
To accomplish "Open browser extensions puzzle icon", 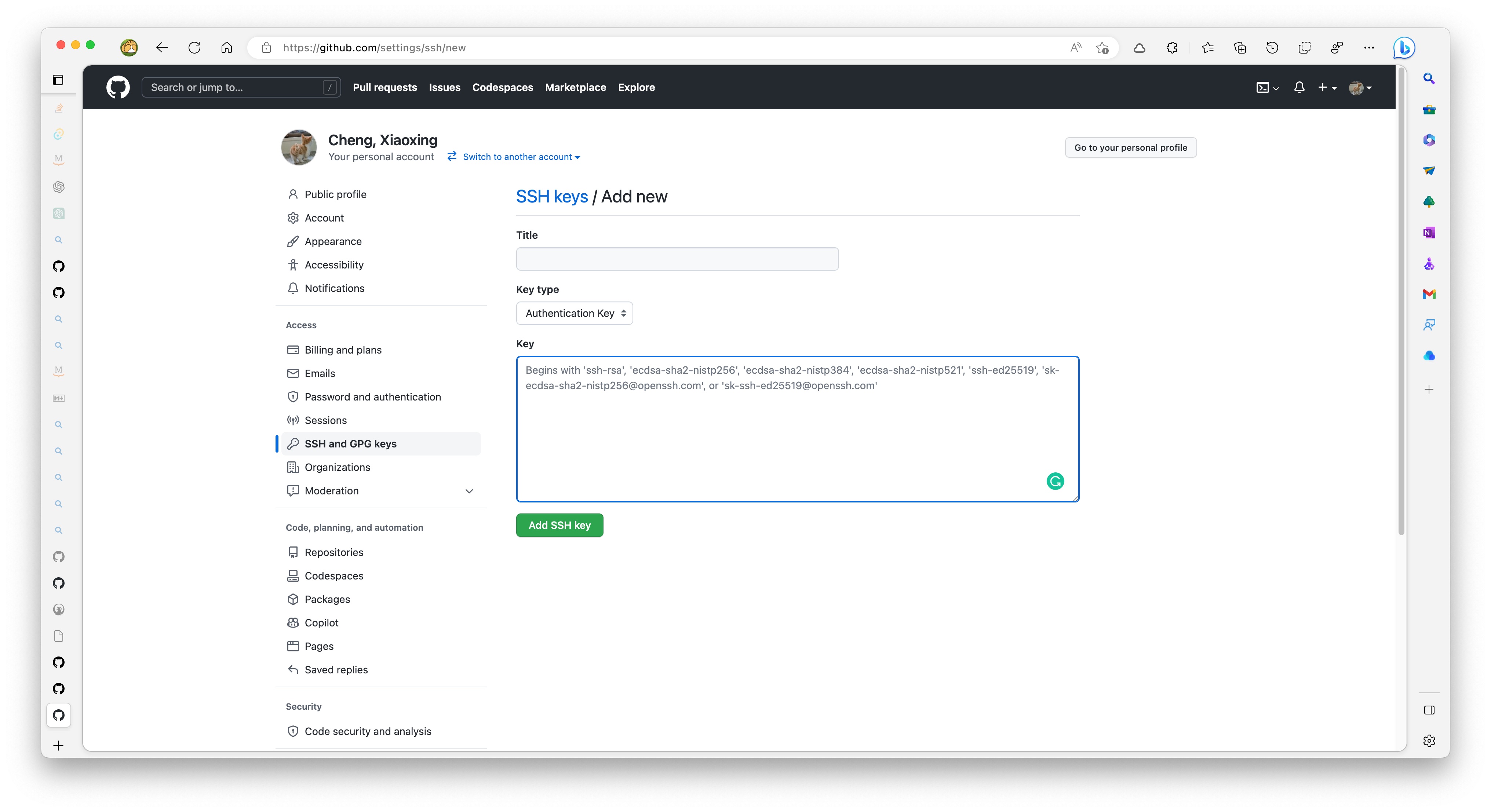I will pos(1172,47).
